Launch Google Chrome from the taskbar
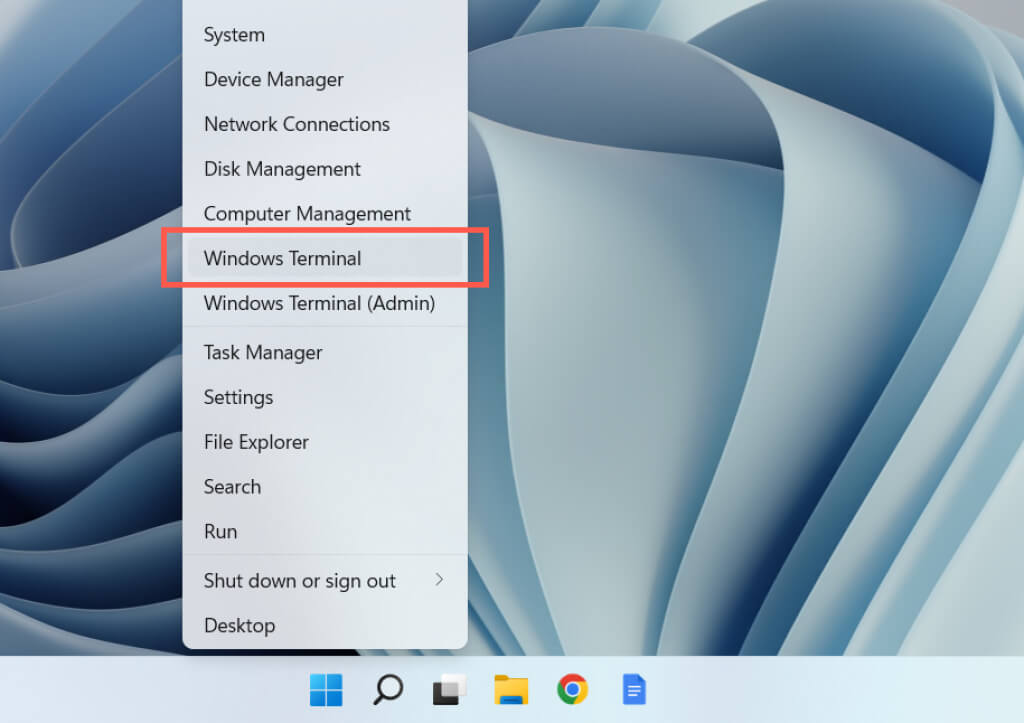Viewport: 1024px width, 723px height. [x=573, y=689]
